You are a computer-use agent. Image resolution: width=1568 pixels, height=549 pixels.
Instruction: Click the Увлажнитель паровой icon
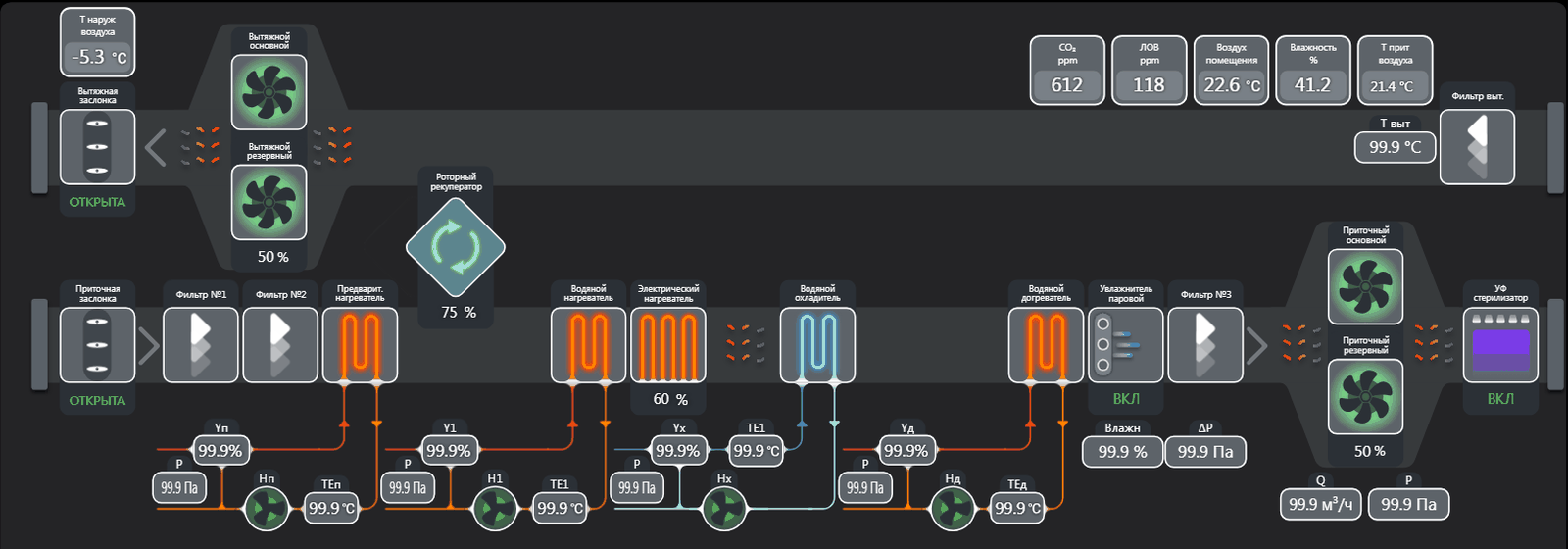[x=1126, y=345]
